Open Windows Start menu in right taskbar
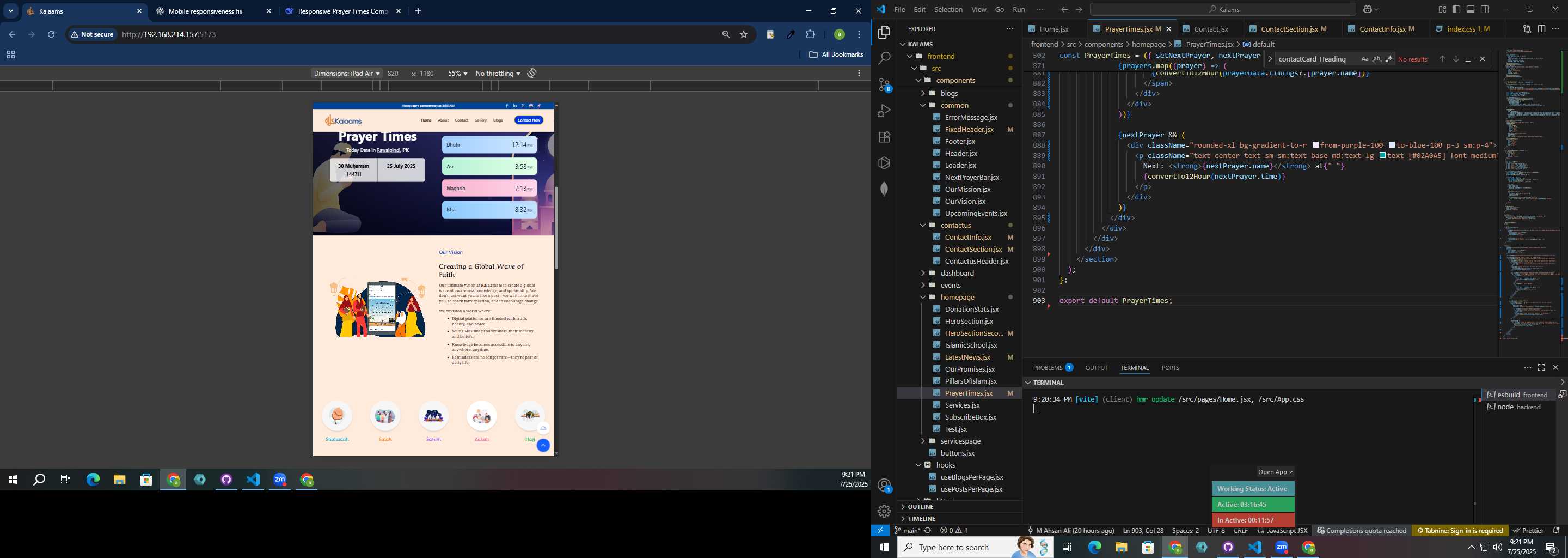Image resolution: width=1568 pixels, height=558 pixels. click(x=884, y=547)
